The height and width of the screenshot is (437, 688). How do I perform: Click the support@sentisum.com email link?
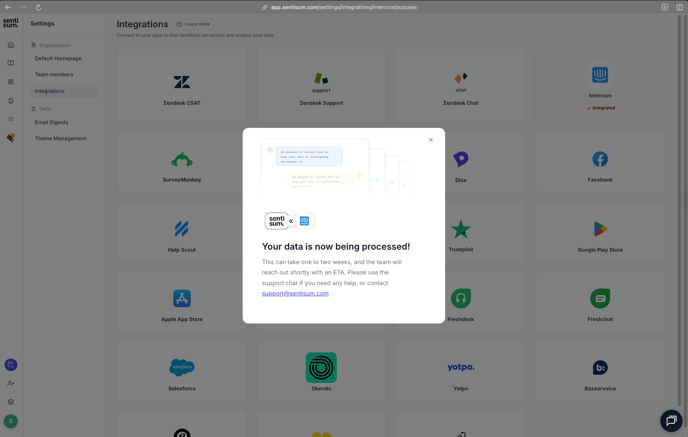pyautogui.click(x=295, y=294)
